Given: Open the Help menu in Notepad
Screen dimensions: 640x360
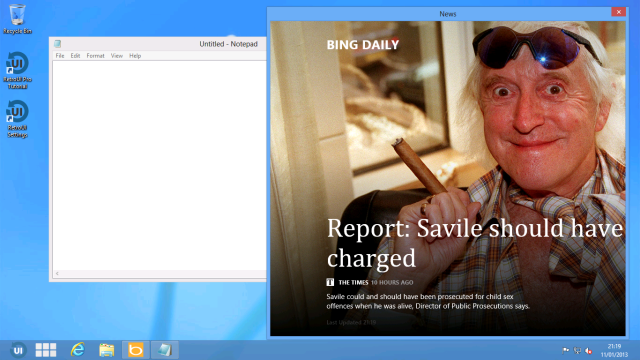Looking at the screenshot, I should click(x=135, y=56).
